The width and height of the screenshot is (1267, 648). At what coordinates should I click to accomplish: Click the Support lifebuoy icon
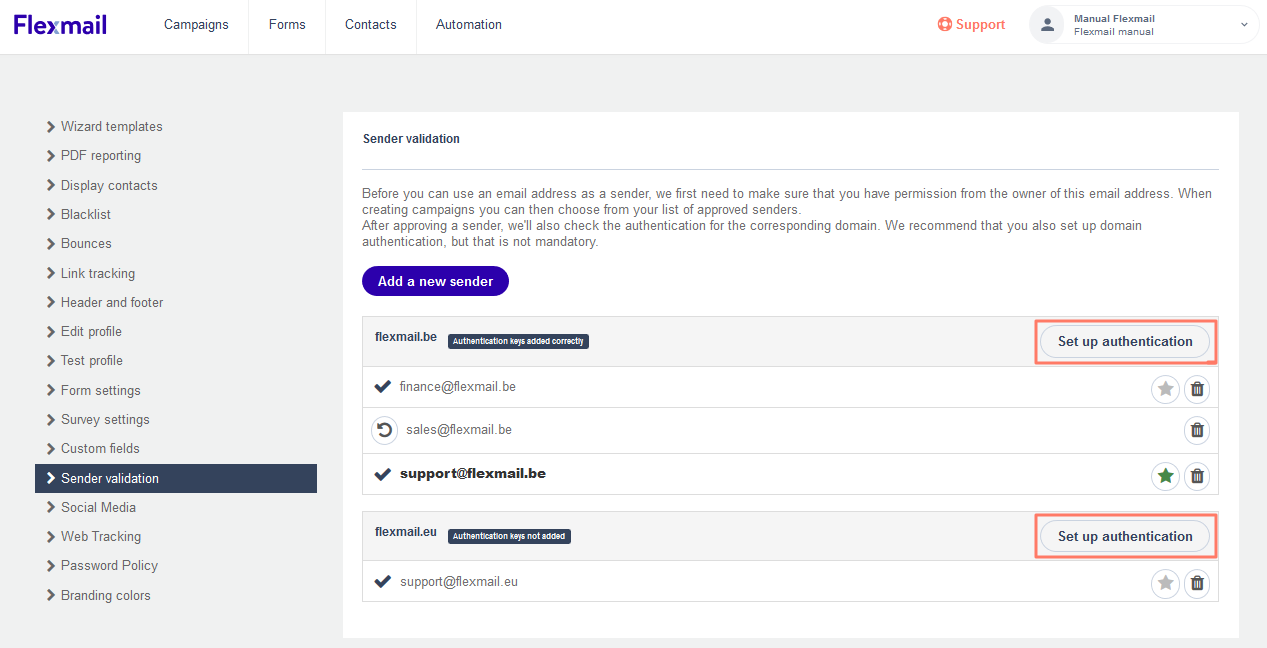(x=944, y=25)
